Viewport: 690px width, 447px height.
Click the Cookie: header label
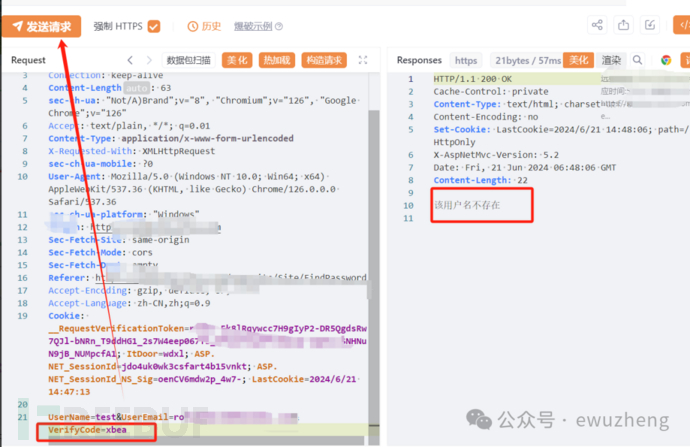coord(66,316)
